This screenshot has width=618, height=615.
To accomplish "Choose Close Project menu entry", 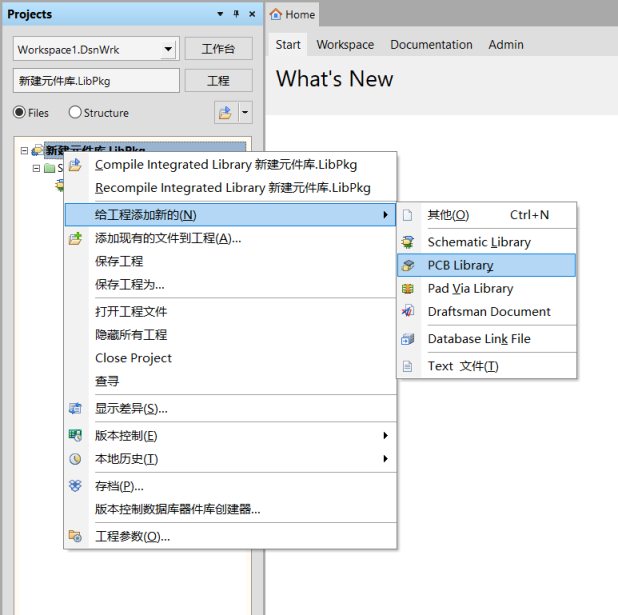I will pyautogui.click(x=230, y=358).
